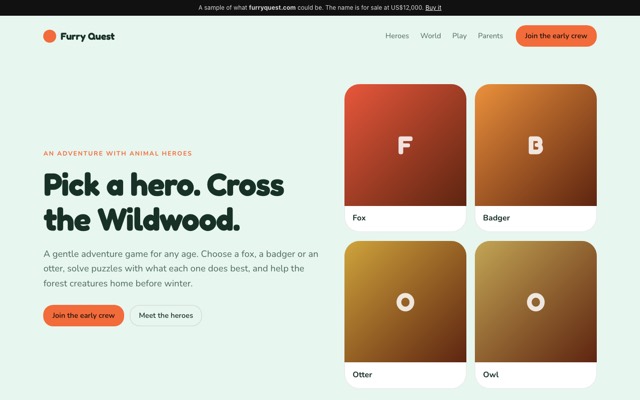Click the Meet the heroes button
This screenshot has height=400, width=640.
166,316
